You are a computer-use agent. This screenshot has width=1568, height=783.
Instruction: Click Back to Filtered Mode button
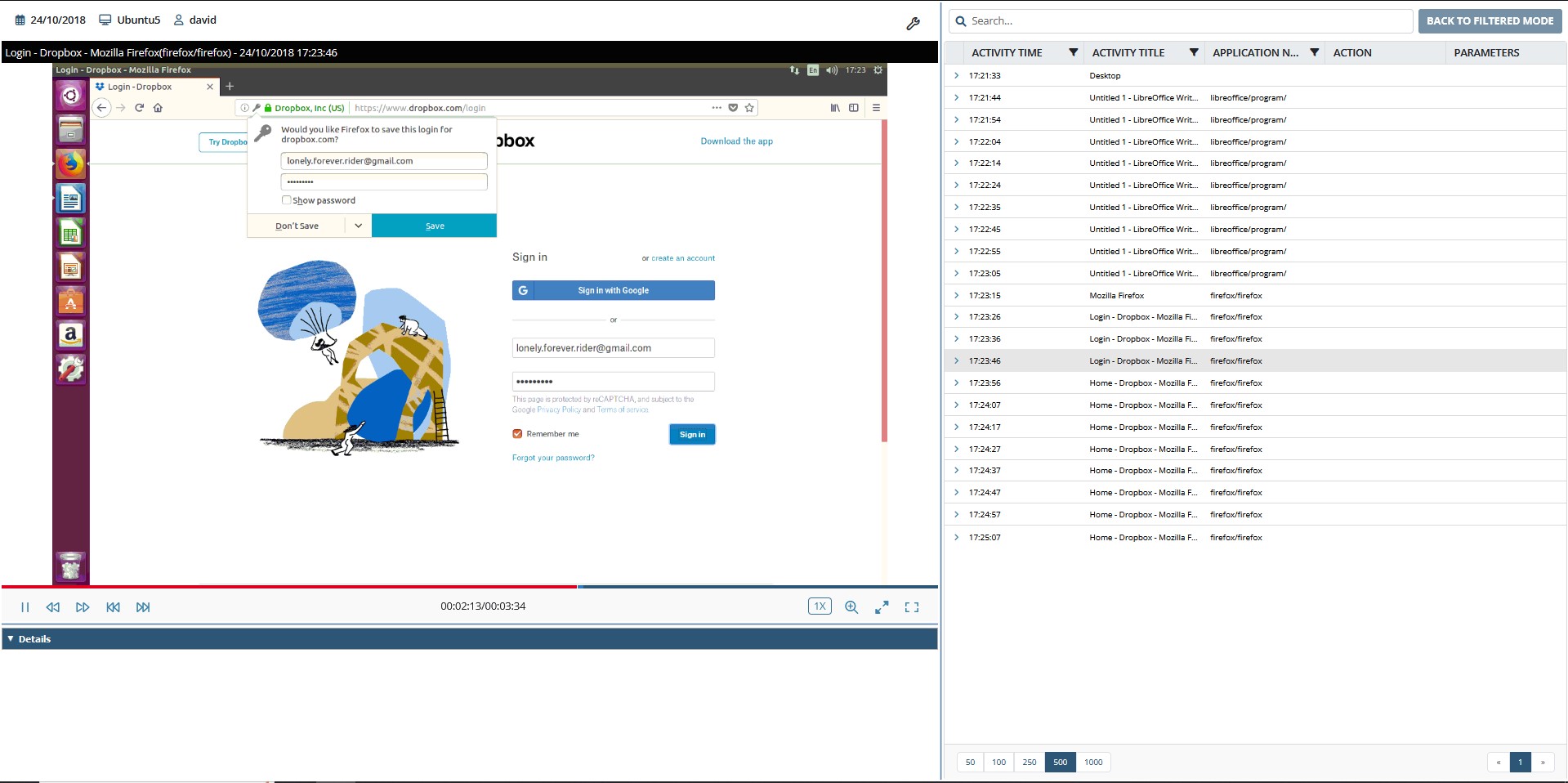(1490, 21)
